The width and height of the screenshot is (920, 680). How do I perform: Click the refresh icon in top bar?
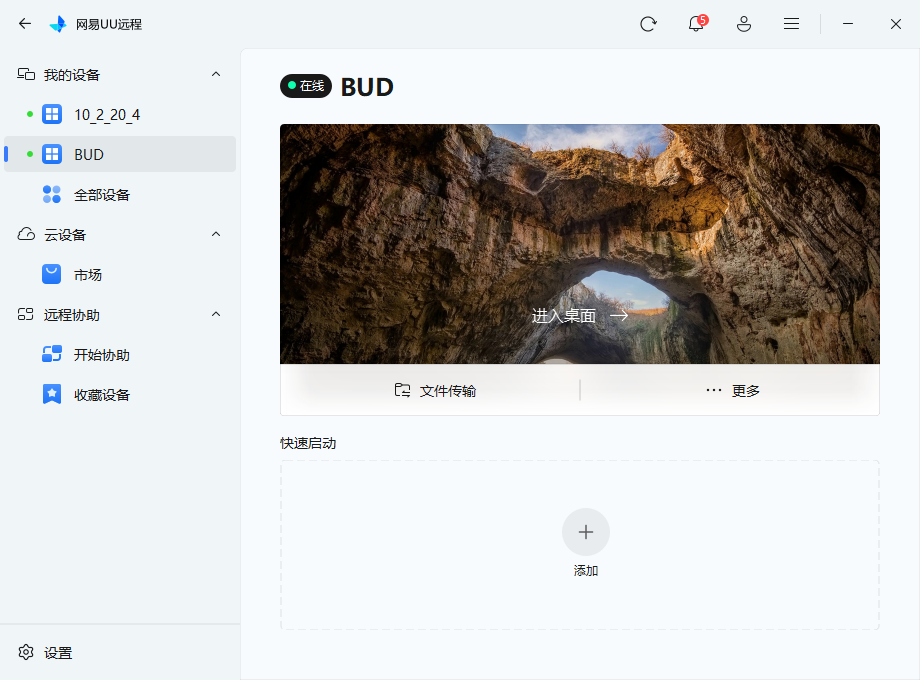coord(648,24)
